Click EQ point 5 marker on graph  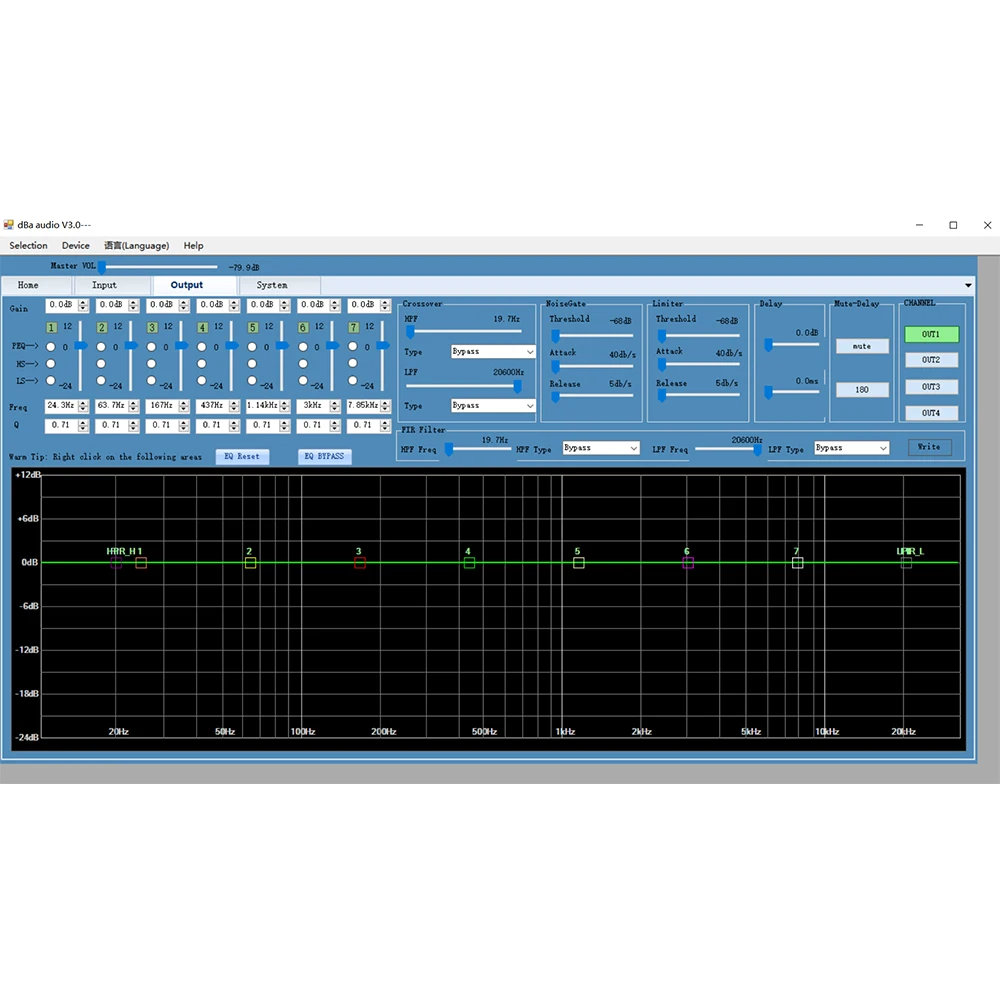click(578, 563)
